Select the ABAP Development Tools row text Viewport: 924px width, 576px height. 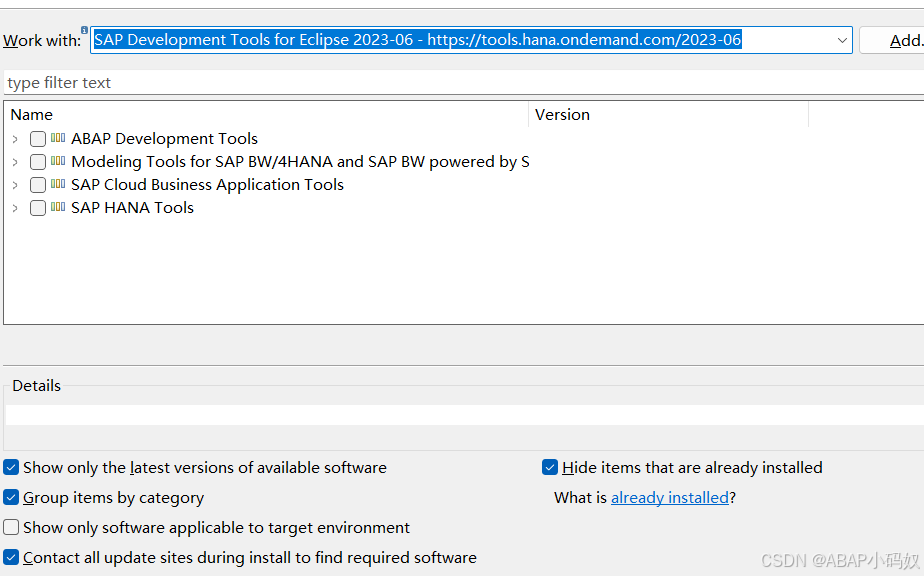click(x=164, y=139)
